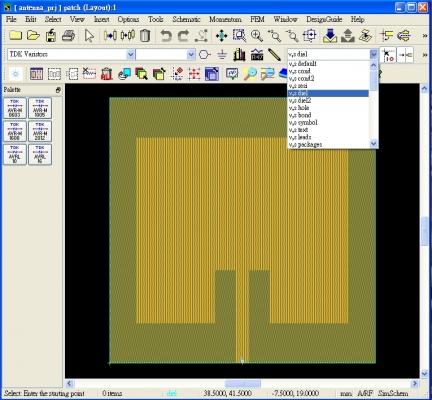Click layer list scroll down arrow
This screenshot has width=432, height=400.
373,143
